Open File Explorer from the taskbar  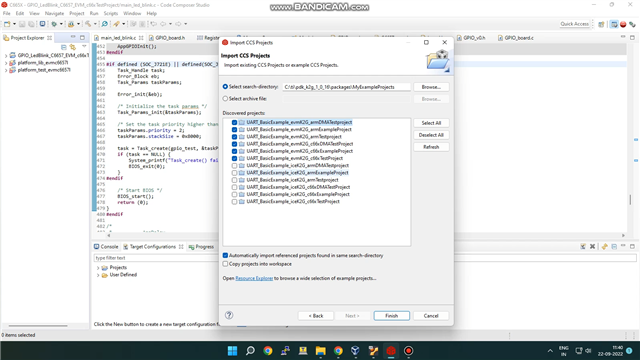click(x=320, y=351)
